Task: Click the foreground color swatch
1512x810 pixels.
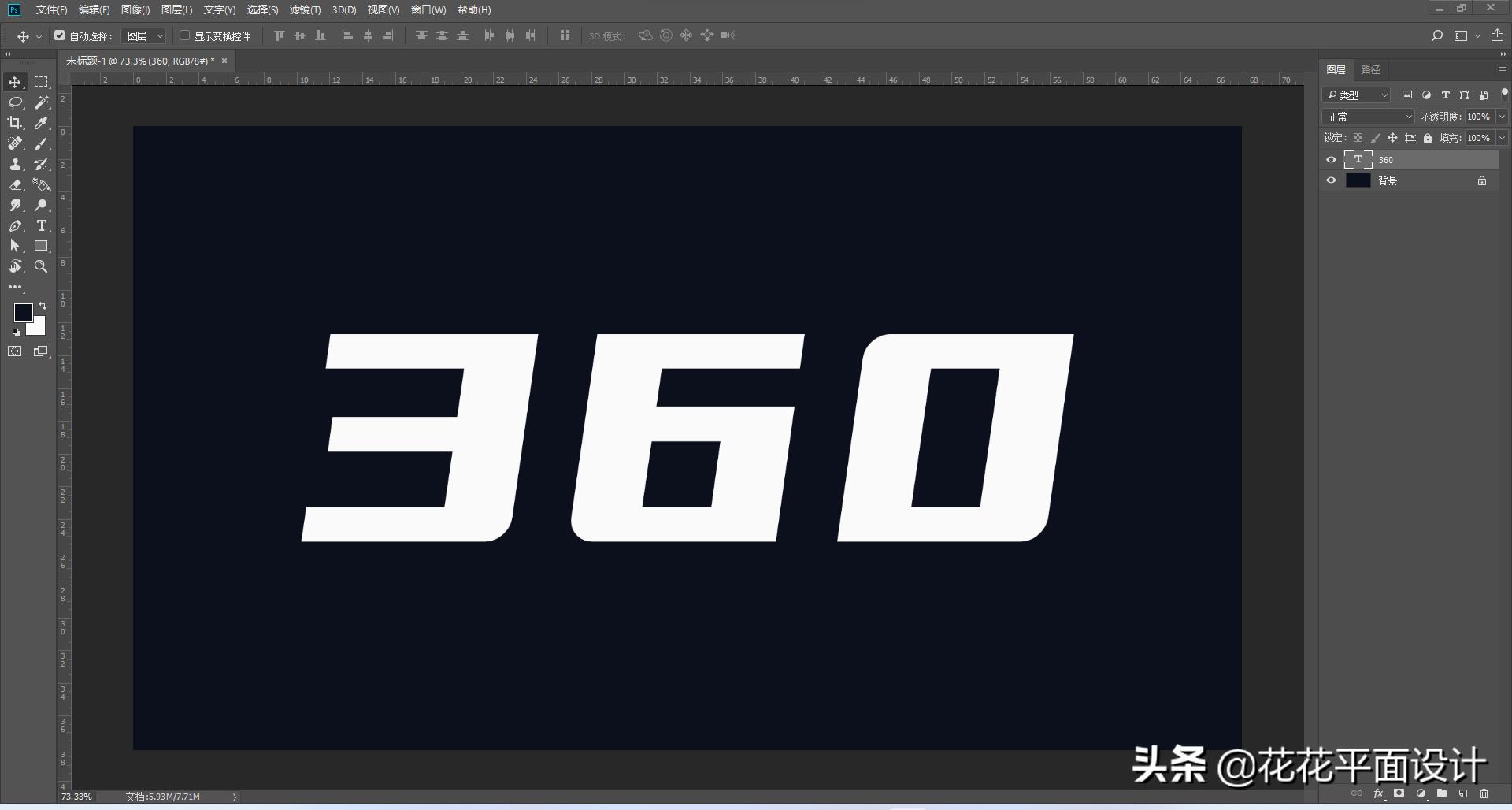Action: 23,313
